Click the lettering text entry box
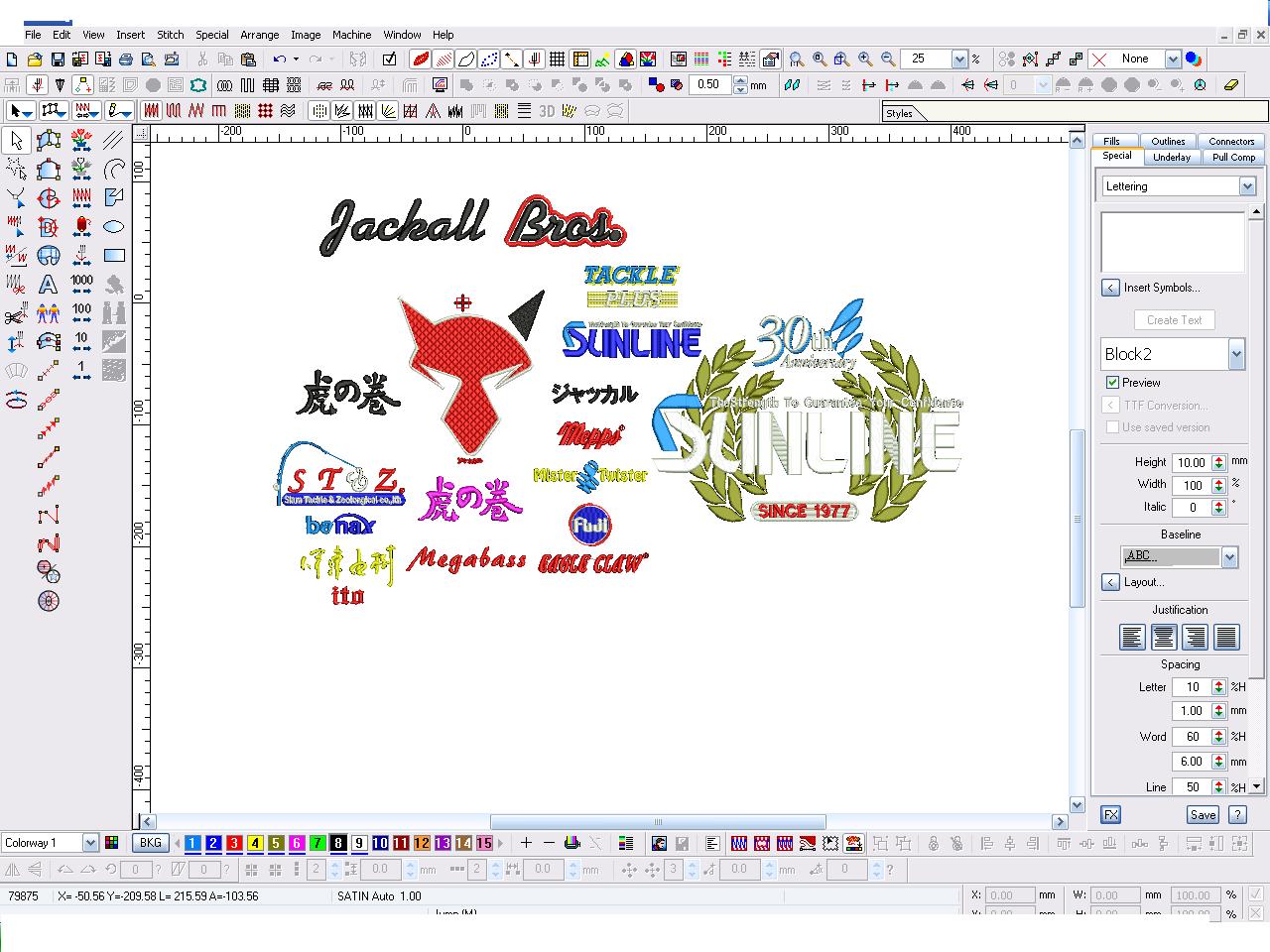This screenshot has height=952, width=1270. 1172,241
